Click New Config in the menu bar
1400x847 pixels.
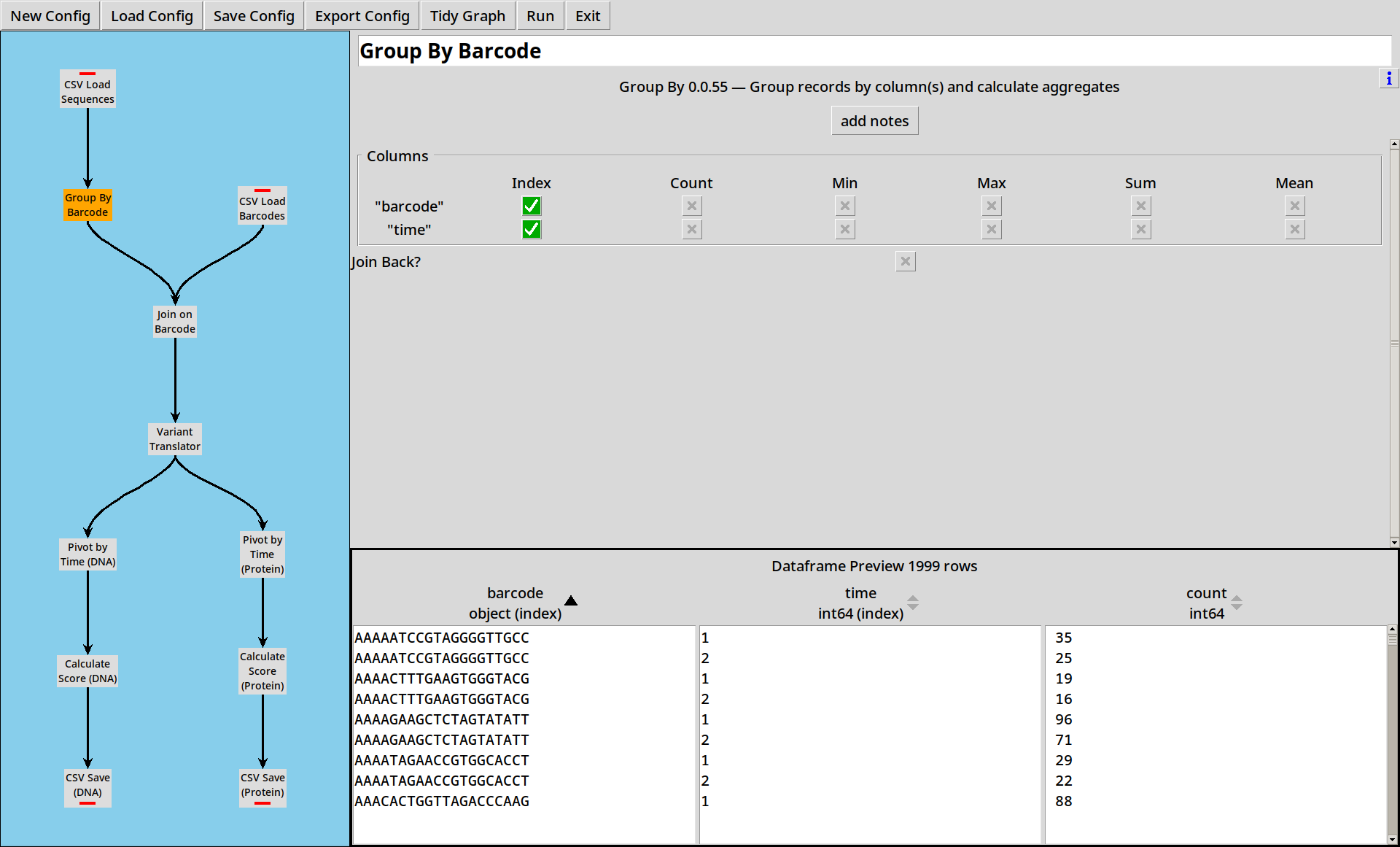[x=50, y=16]
